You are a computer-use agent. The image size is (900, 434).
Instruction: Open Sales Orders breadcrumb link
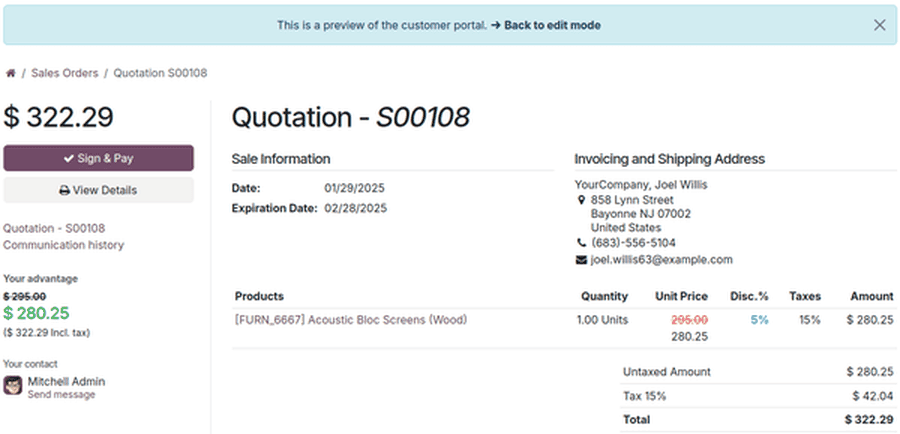point(65,73)
